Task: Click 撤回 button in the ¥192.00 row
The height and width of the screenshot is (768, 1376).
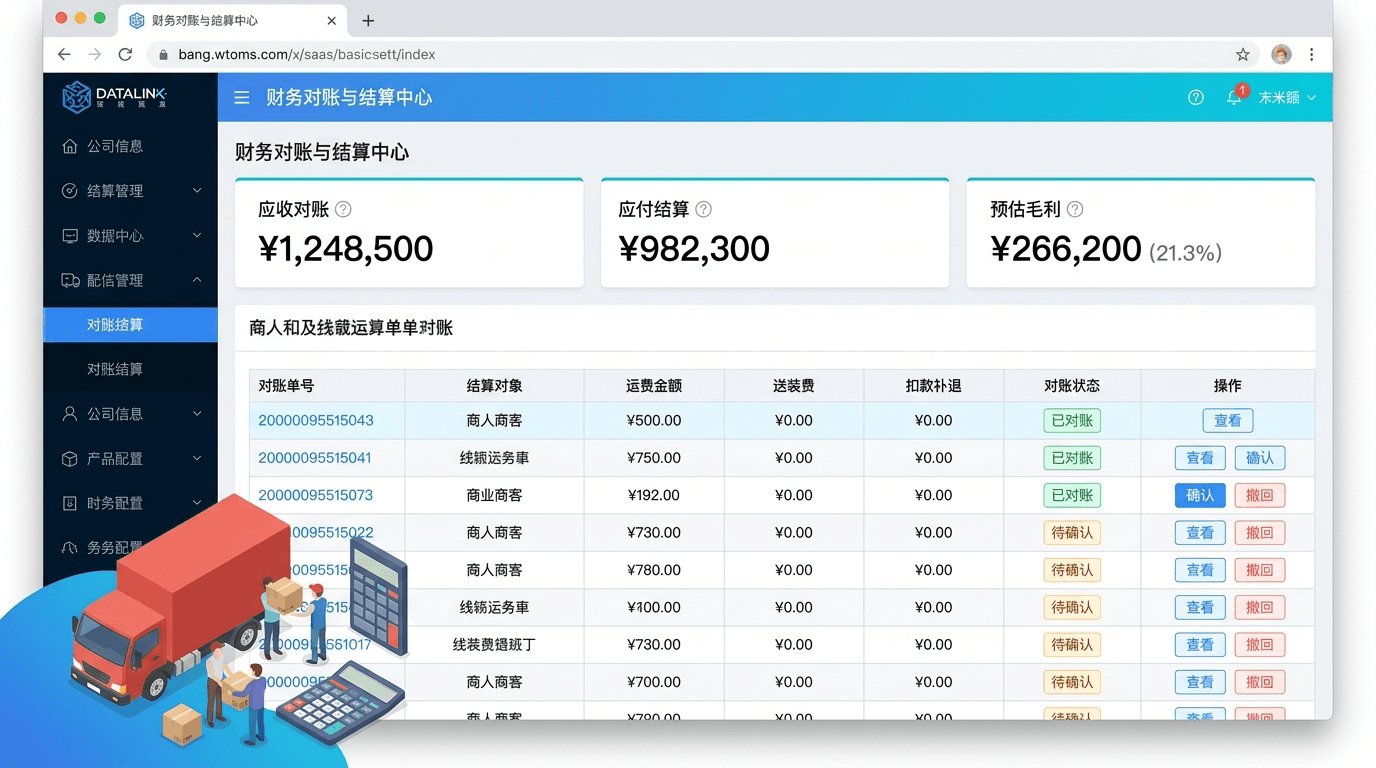Action: (1260, 495)
